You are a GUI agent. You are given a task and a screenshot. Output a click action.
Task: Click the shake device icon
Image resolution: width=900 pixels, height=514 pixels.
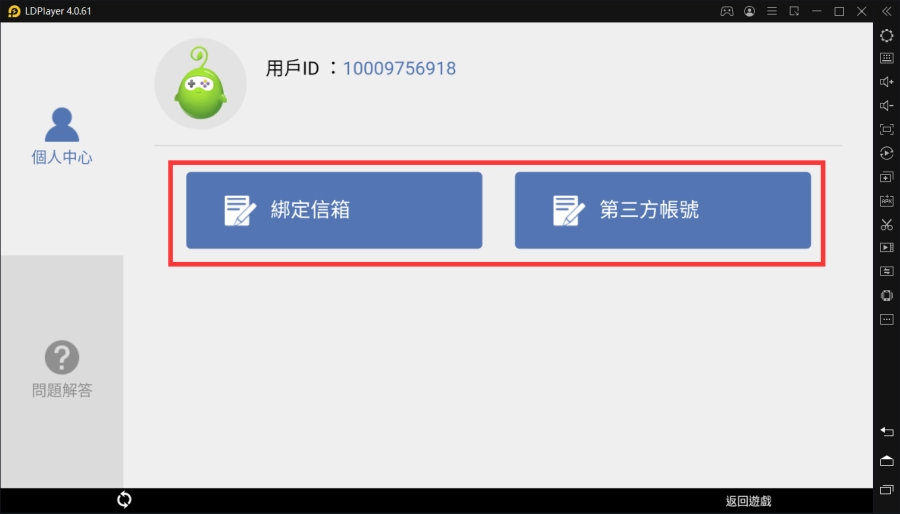886,295
